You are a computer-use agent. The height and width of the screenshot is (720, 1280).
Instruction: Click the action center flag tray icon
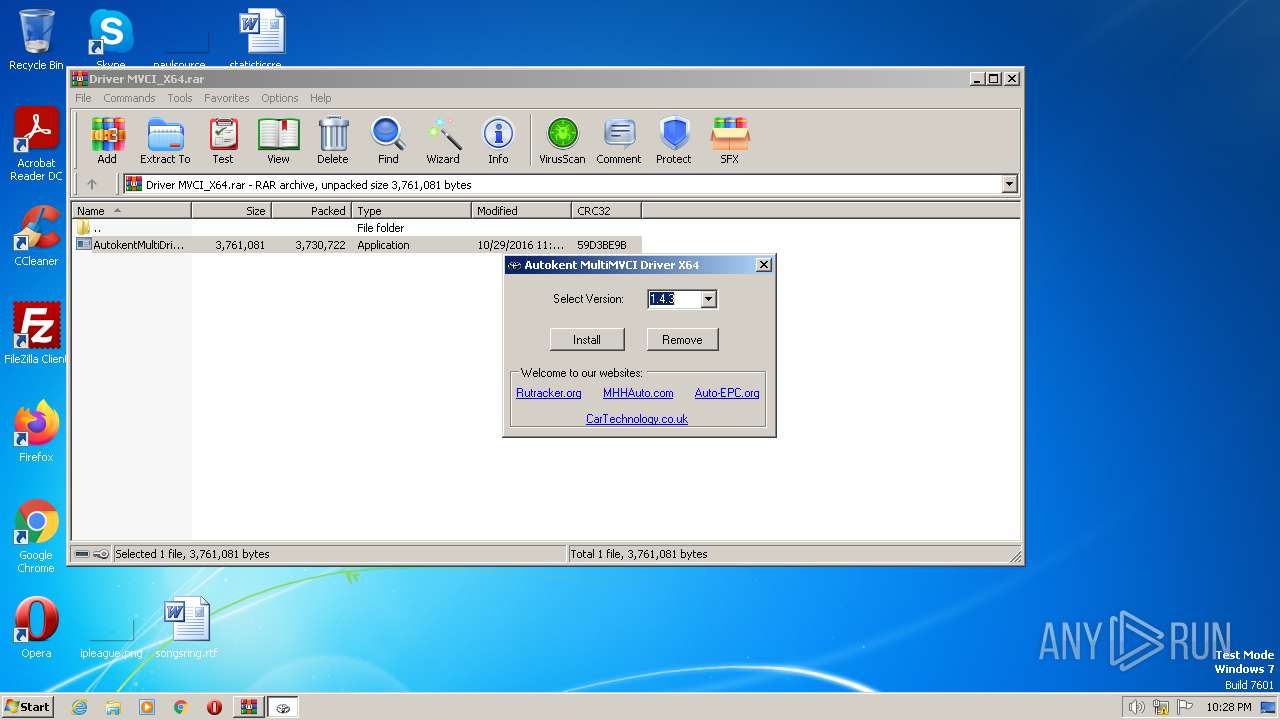1185,707
